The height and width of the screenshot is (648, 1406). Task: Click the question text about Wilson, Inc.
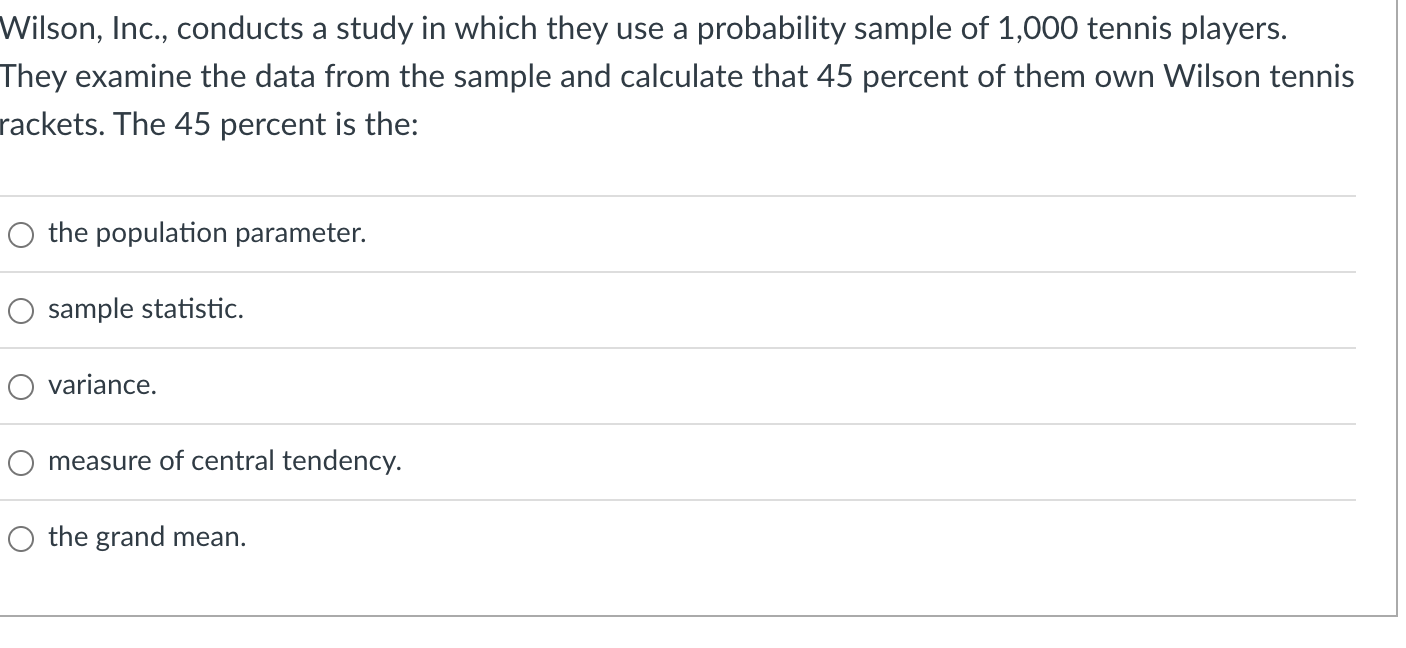click(x=600, y=75)
